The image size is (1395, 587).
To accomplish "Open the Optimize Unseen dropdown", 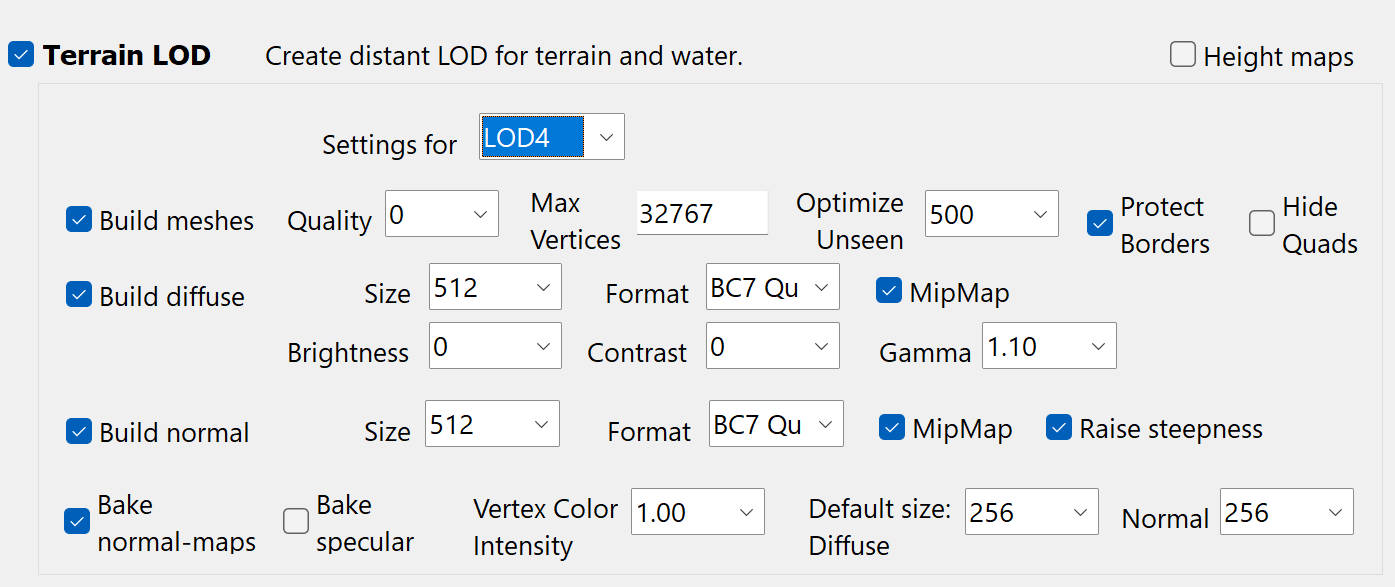I will tap(991, 214).
